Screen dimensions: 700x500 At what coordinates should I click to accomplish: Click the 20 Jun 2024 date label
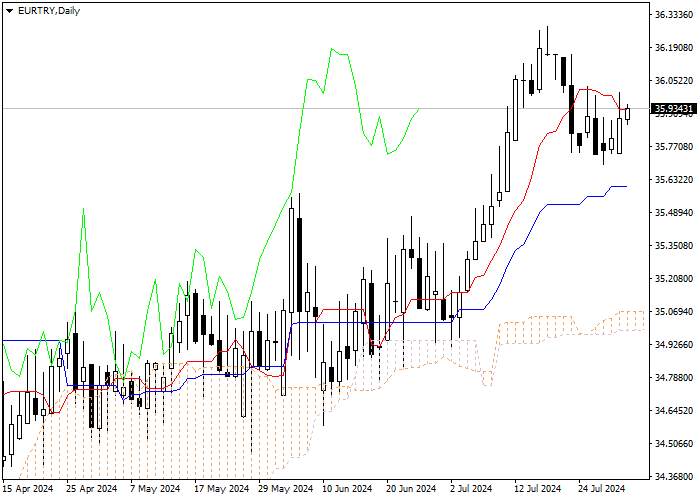(x=412, y=488)
